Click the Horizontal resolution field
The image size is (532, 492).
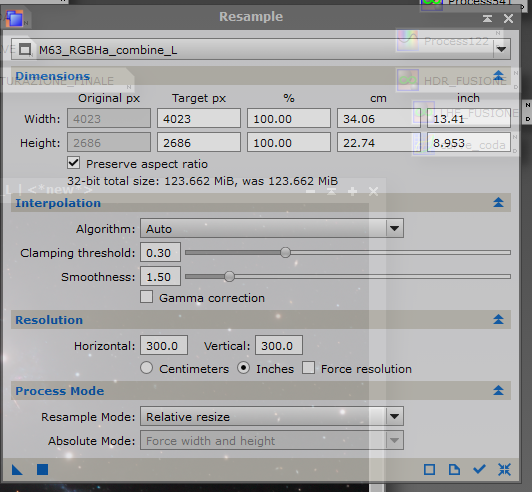point(164,346)
